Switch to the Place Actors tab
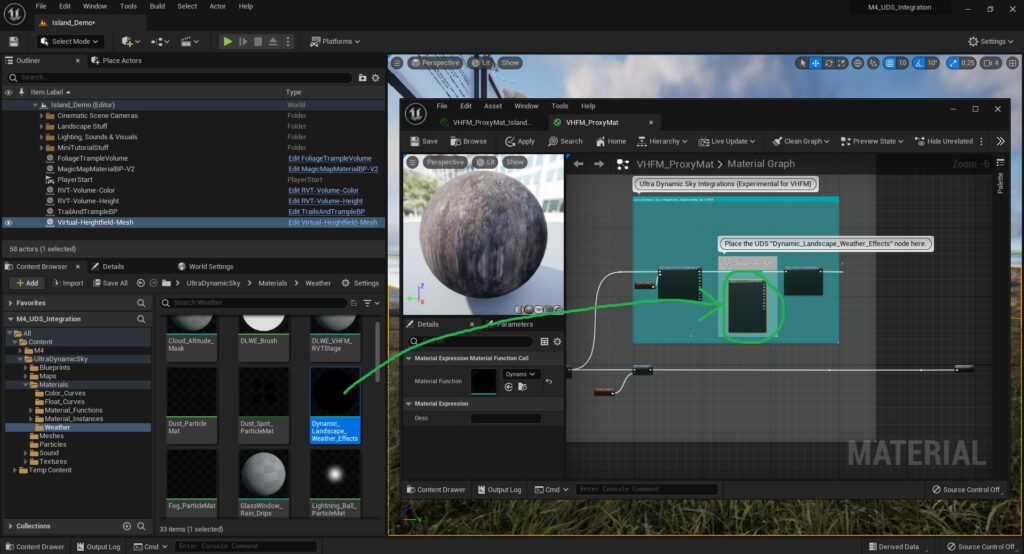The image size is (1024, 554). point(116,60)
